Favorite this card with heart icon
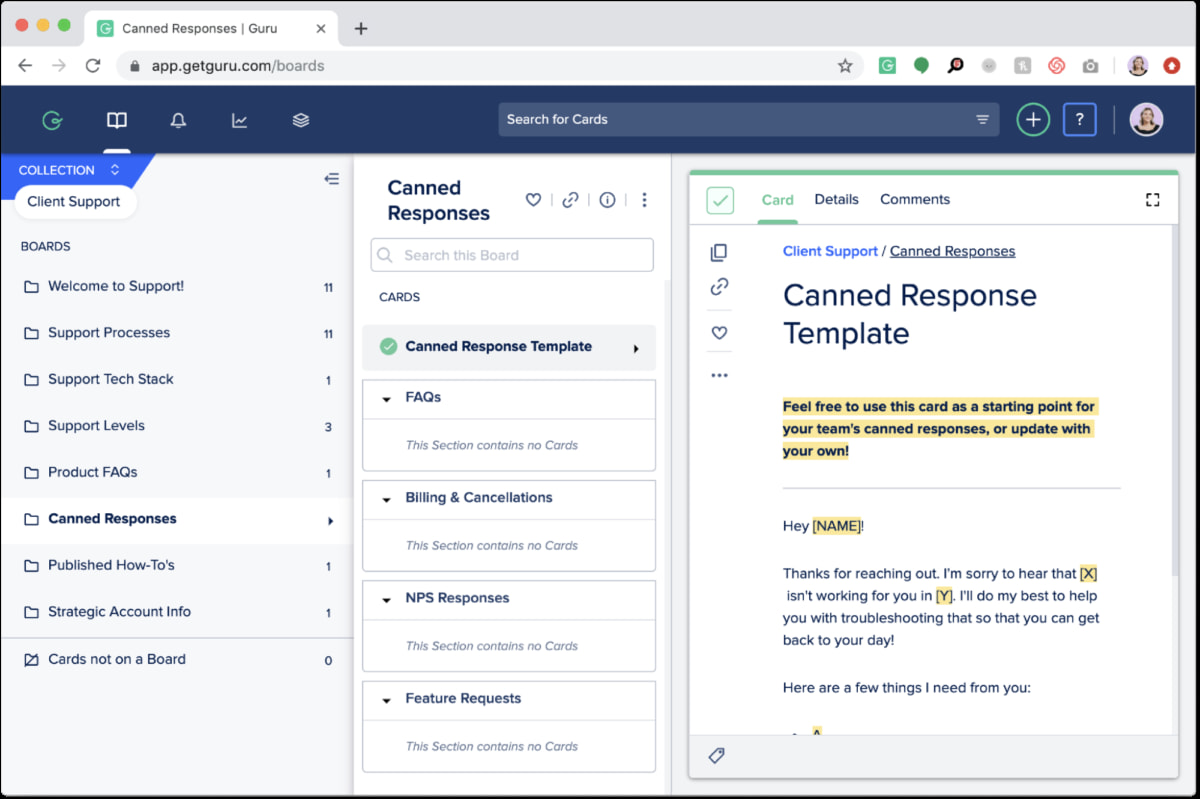This screenshot has height=799, width=1200. click(x=719, y=333)
